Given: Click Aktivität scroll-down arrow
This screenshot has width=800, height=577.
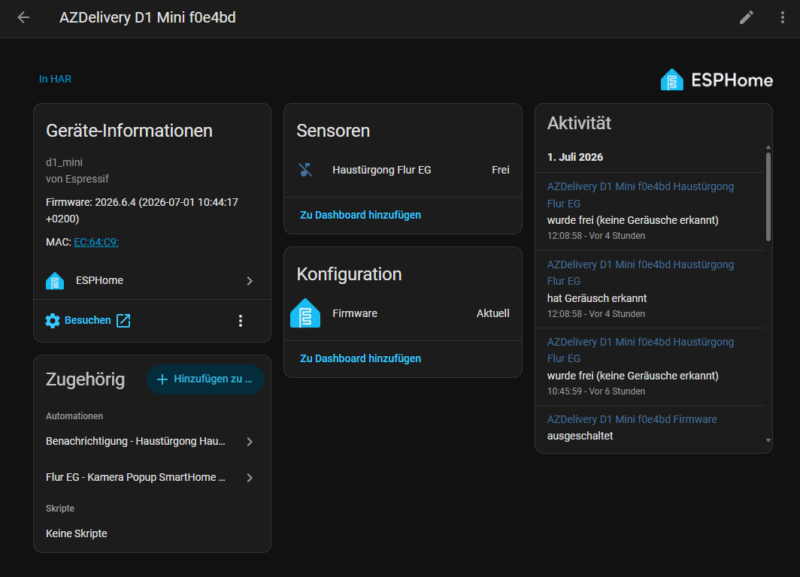Looking at the screenshot, I should coord(768,440).
